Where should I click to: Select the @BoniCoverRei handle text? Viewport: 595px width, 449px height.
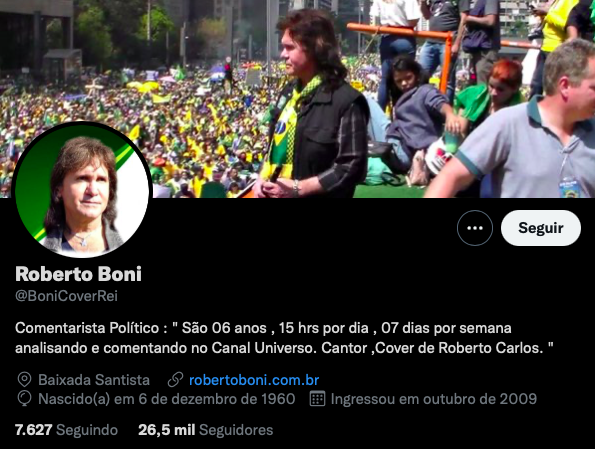click(66, 296)
